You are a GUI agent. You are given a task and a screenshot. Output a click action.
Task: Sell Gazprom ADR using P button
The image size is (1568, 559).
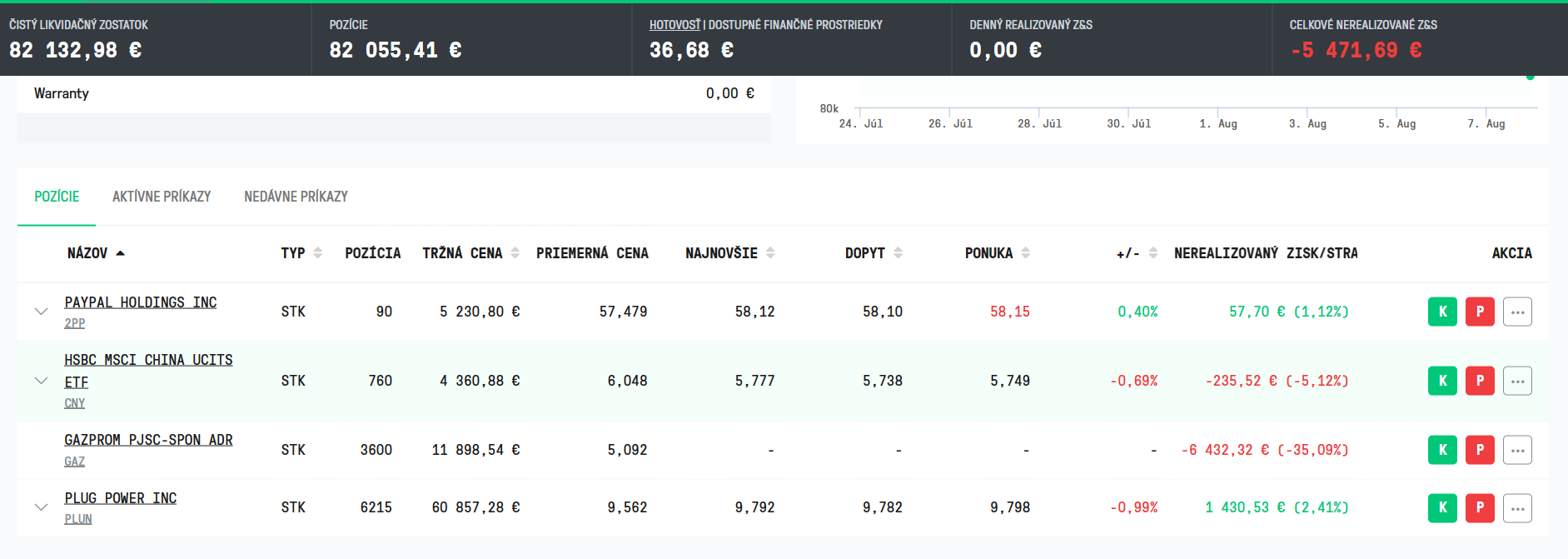1480,450
